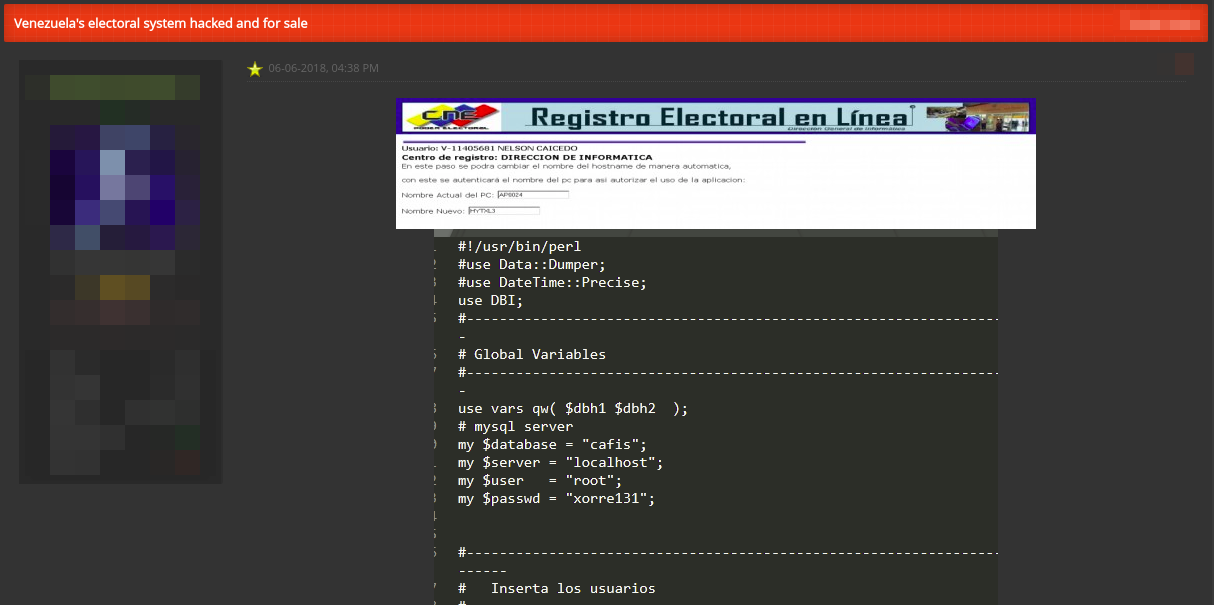The width and height of the screenshot is (1214, 605).
Task: Click the code line '#!/usr/bin/perl'
Action: (519, 246)
